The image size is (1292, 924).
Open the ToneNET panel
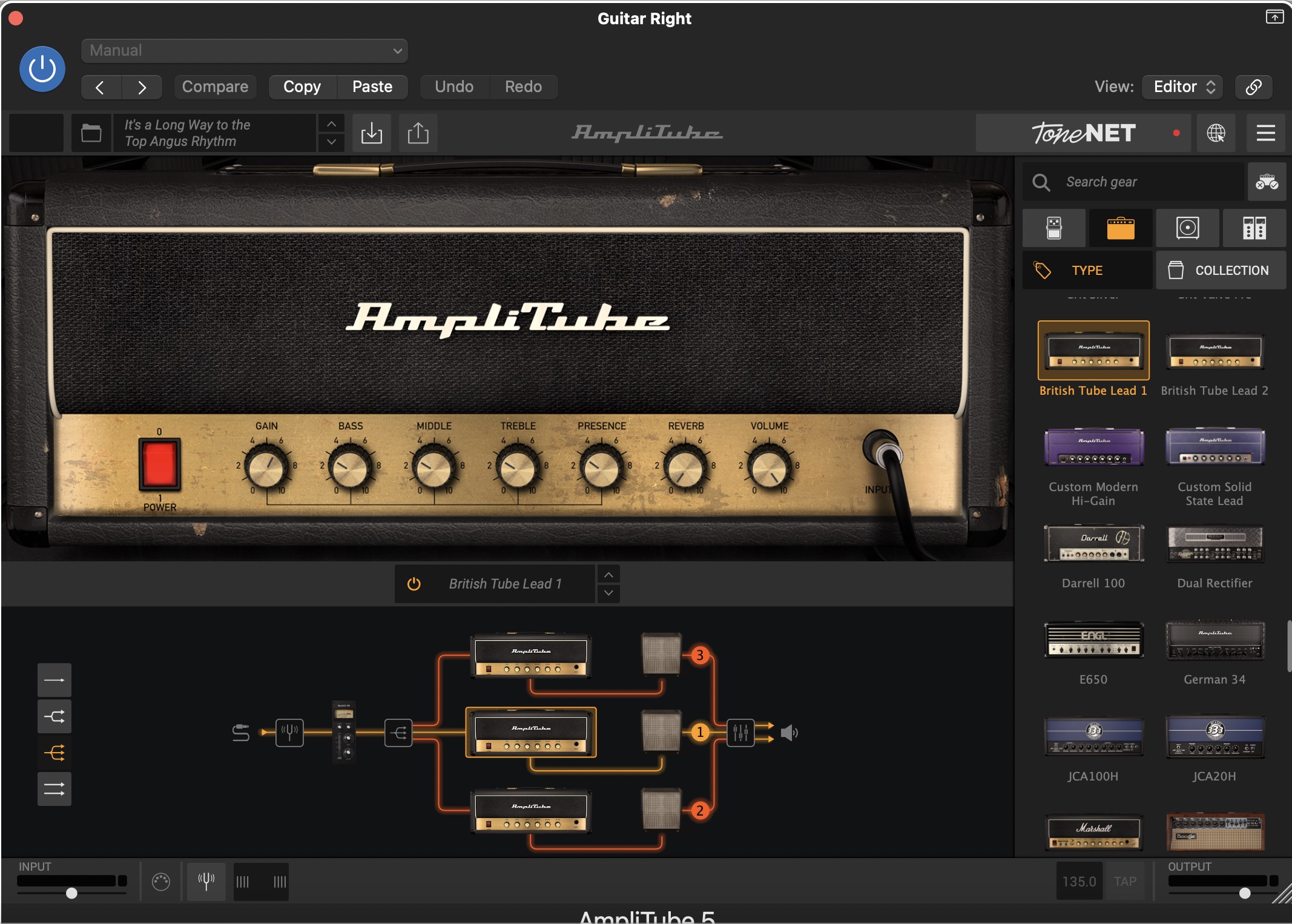point(1083,133)
